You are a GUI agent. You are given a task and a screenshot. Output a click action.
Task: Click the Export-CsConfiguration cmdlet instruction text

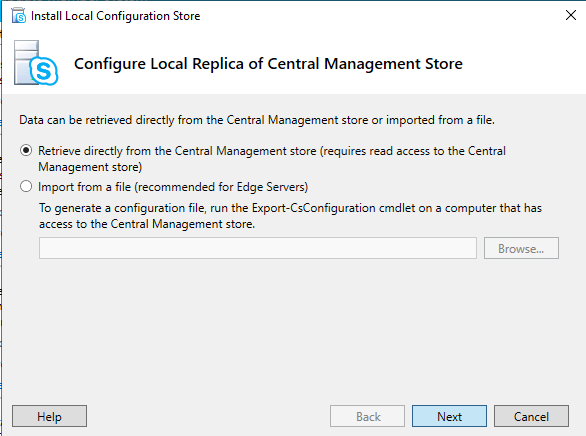(290, 216)
